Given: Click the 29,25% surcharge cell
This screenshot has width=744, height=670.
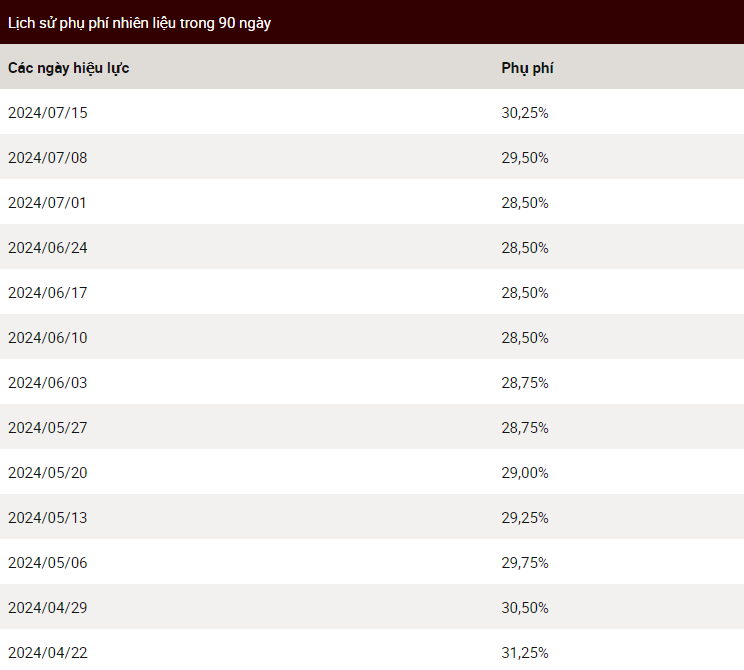Looking at the screenshot, I should pos(525,518).
